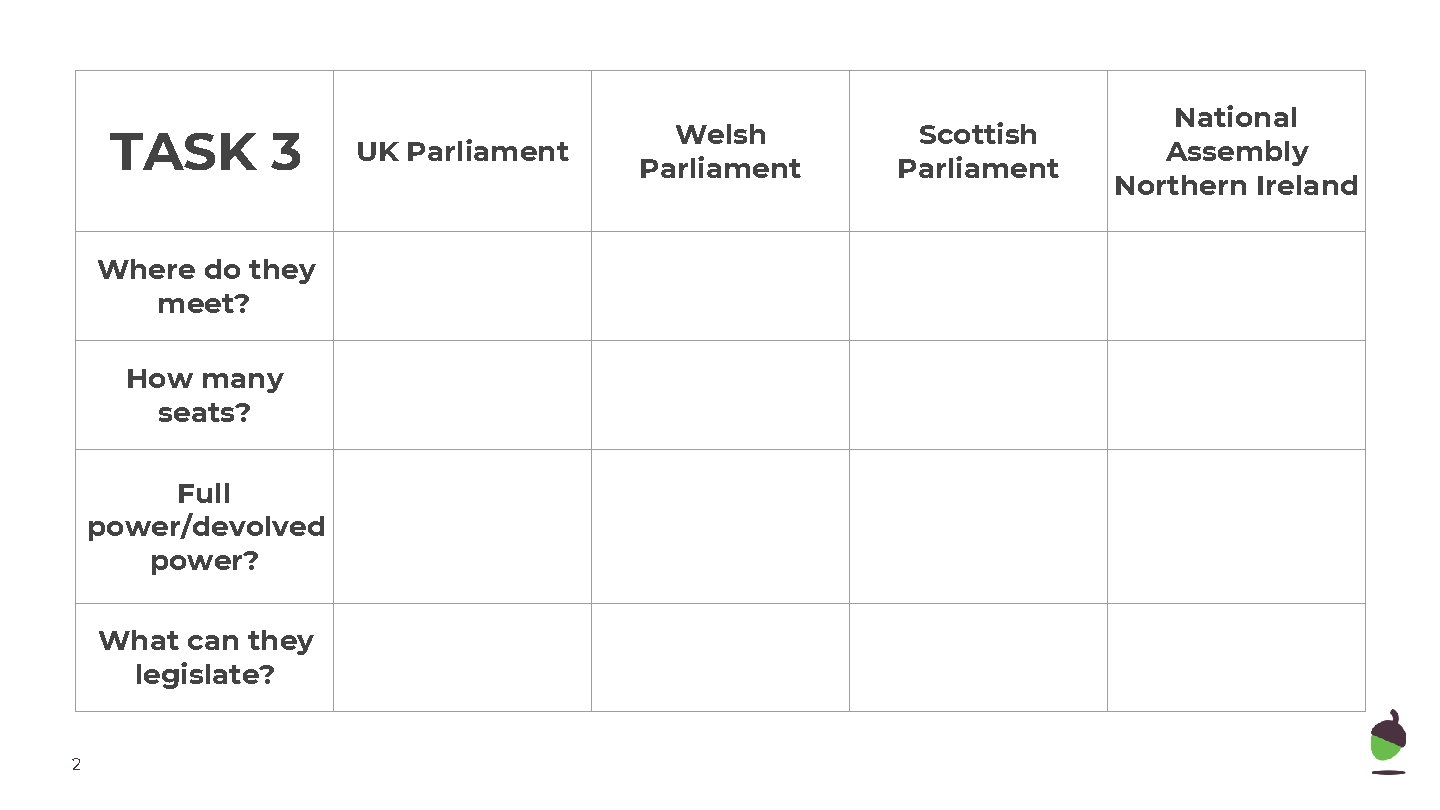Screen dimensions: 1440x810
Task: Click the acorn logo icon
Action: coord(1388,742)
